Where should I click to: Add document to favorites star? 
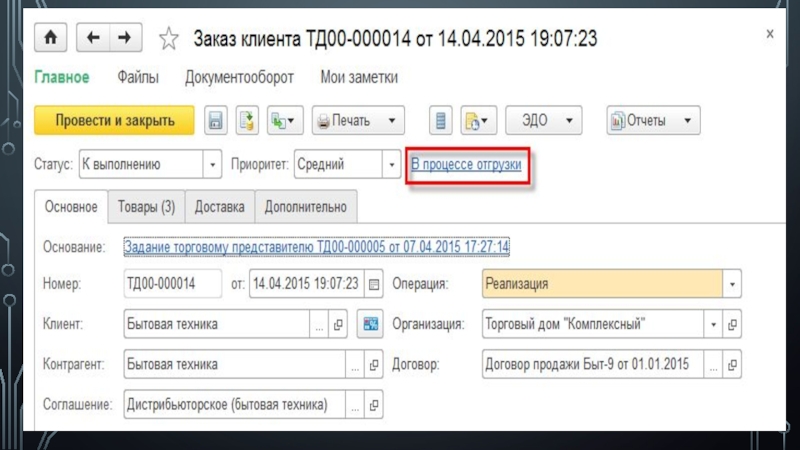coord(168,39)
